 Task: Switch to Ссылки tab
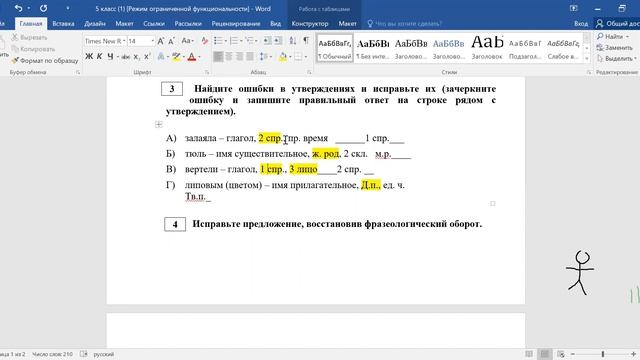point(154,24)
